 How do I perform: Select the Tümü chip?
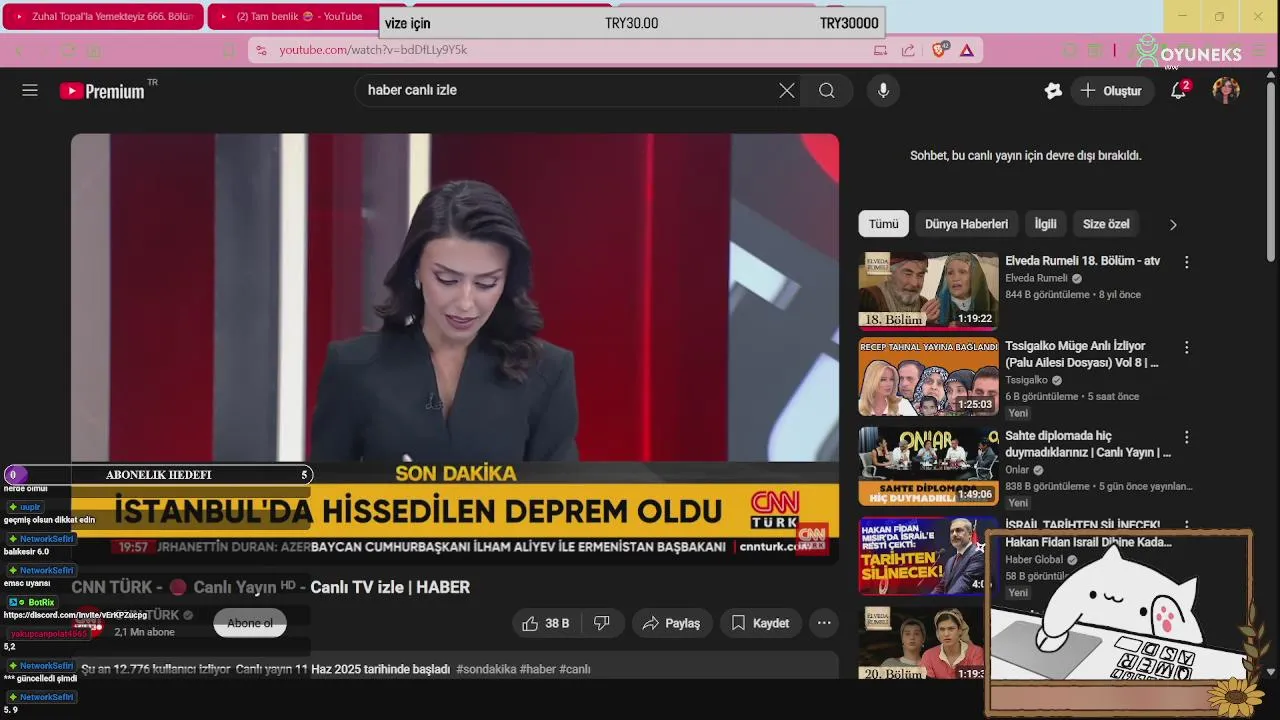click(883, 224)
